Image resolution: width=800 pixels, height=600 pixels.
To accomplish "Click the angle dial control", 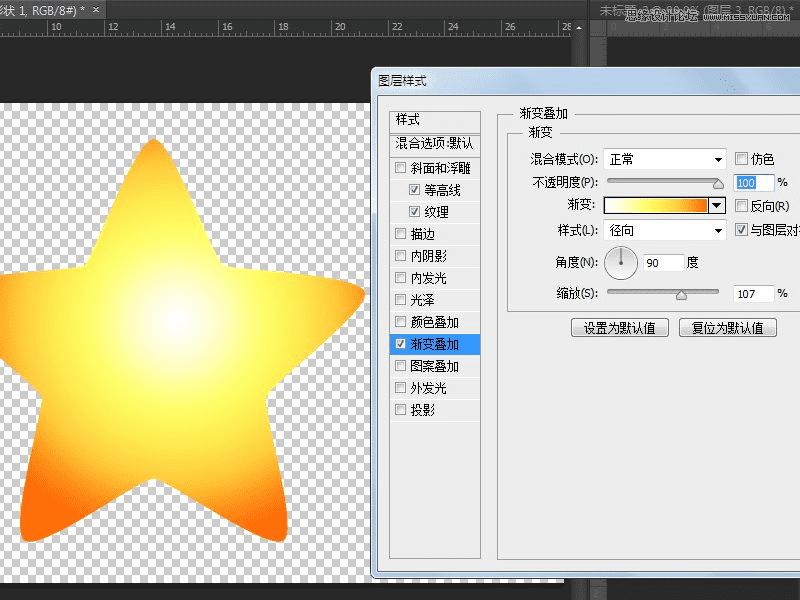I will coord(621,262).
